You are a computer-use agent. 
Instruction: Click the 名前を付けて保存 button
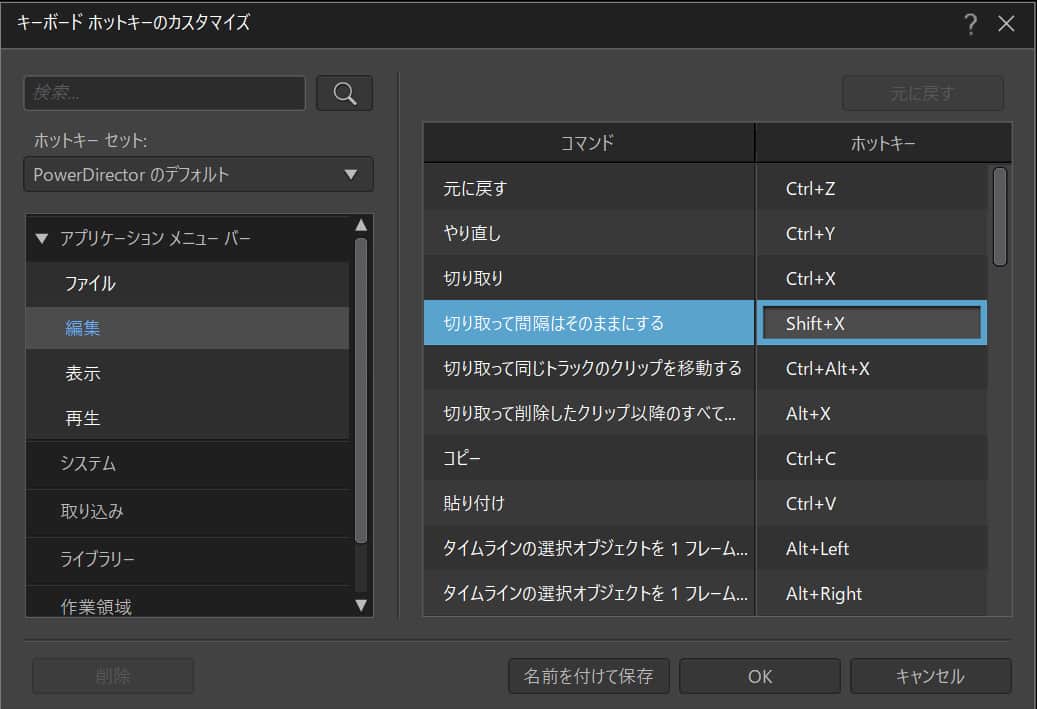pos(588,676)
